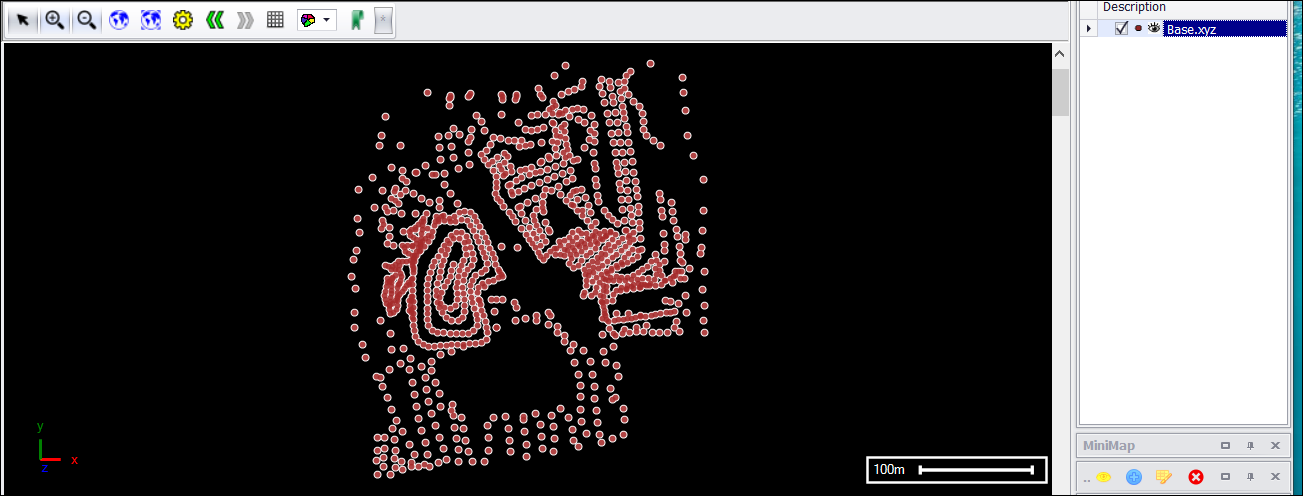Viewport: 1303px width, 496px height.
Task: Open the yellow gear settings icon
Action: tap(182, 20)
